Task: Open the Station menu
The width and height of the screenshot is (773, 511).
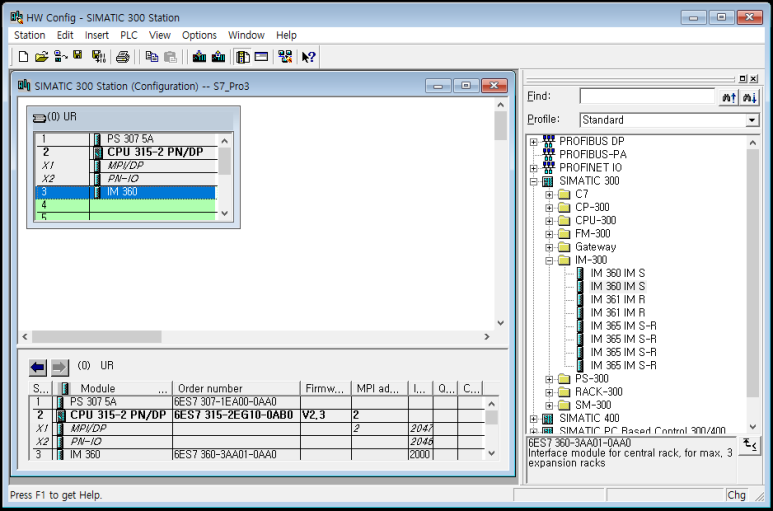Action: [x=30, y=35]
